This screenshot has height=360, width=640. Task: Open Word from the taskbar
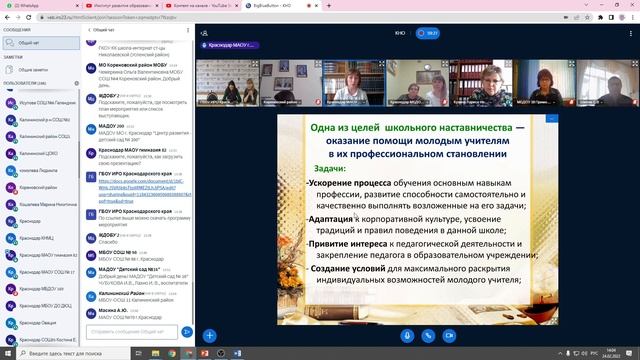click(237, 353)
